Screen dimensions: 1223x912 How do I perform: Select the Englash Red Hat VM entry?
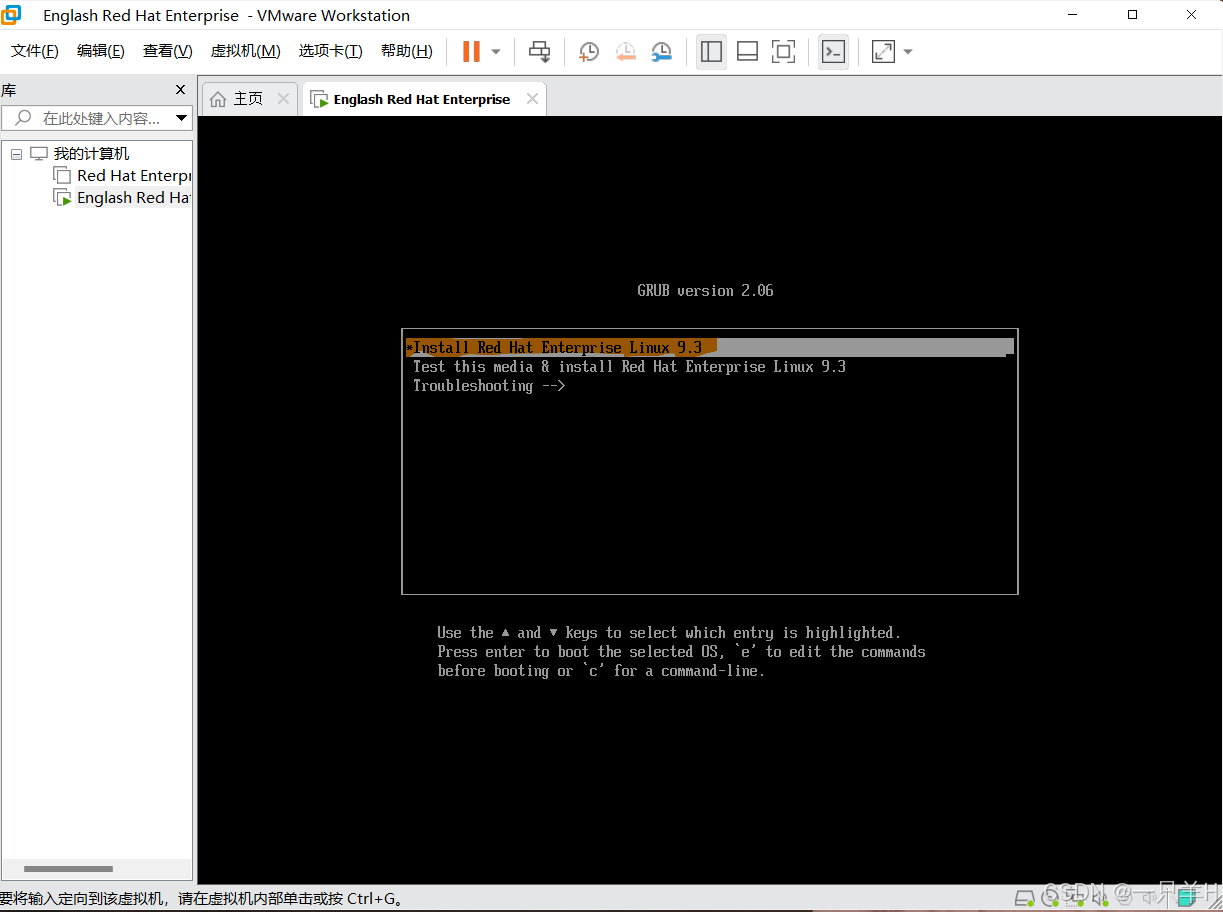tap(134, 198)
